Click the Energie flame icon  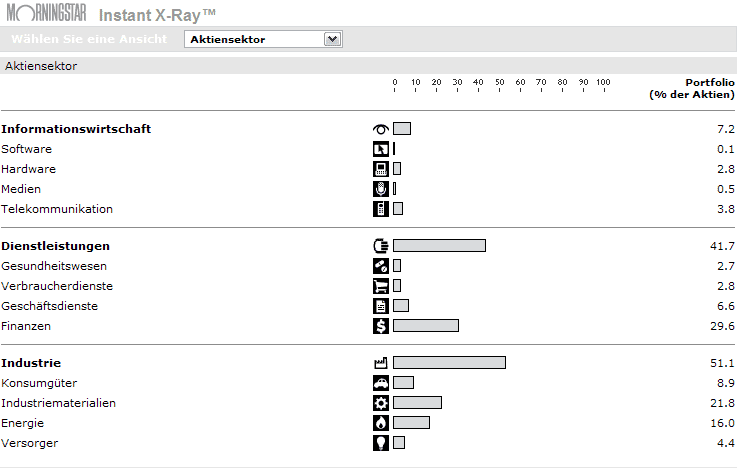click(380, 423)
